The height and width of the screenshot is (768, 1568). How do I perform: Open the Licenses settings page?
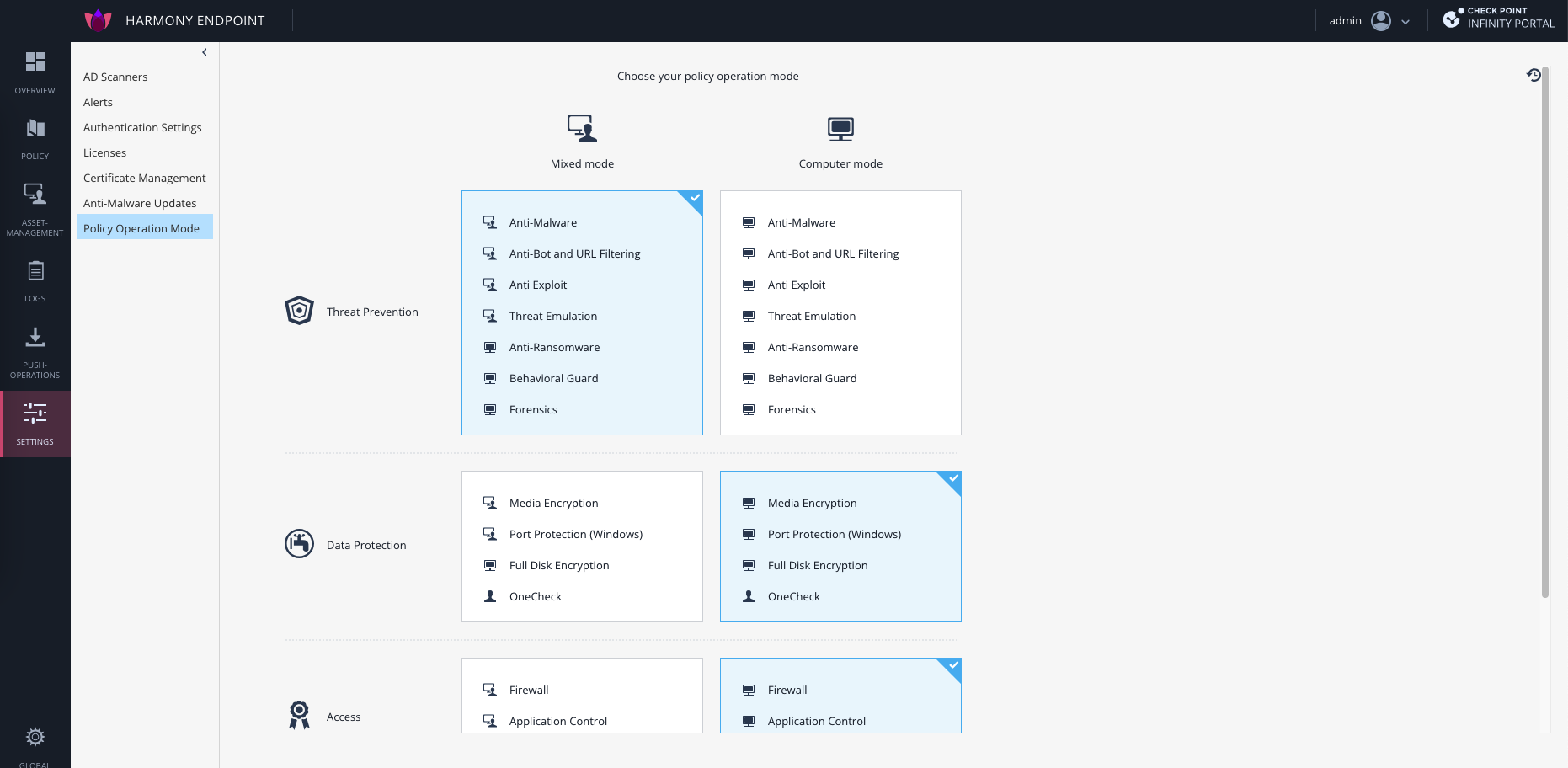(x=104, y=152)
